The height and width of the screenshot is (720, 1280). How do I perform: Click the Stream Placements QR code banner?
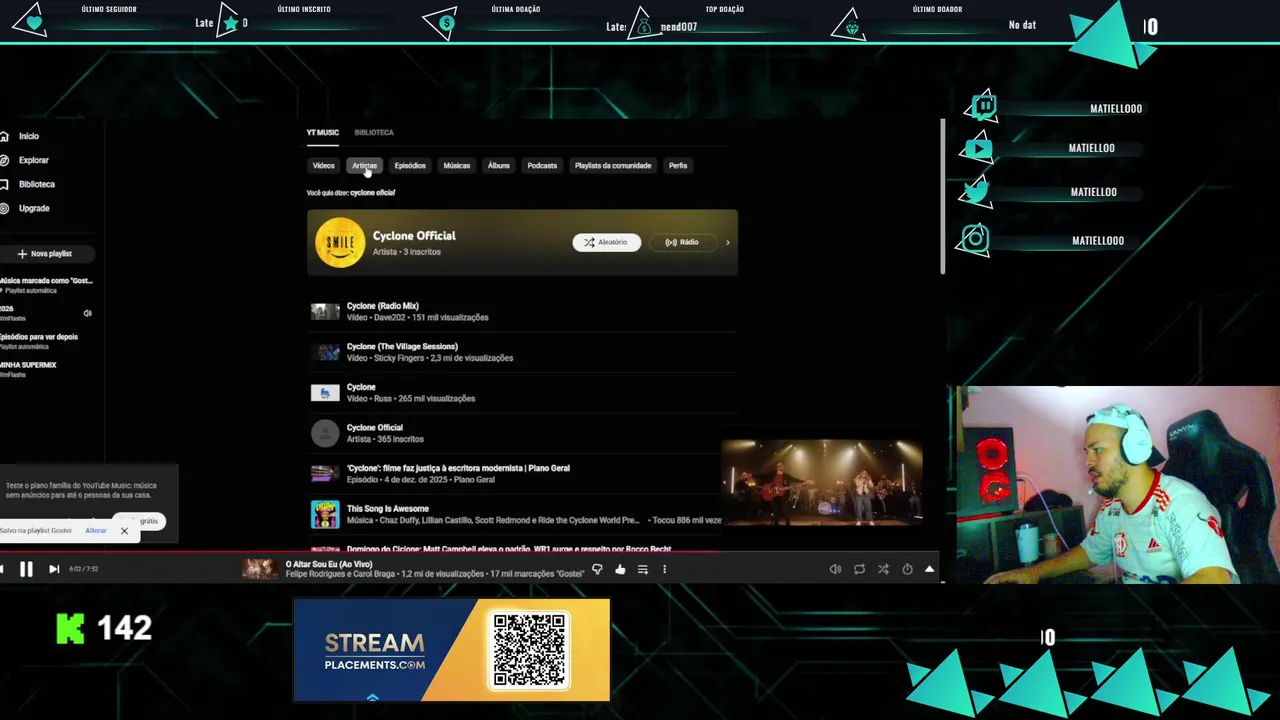pyautogui.click(x=451, y=650)
